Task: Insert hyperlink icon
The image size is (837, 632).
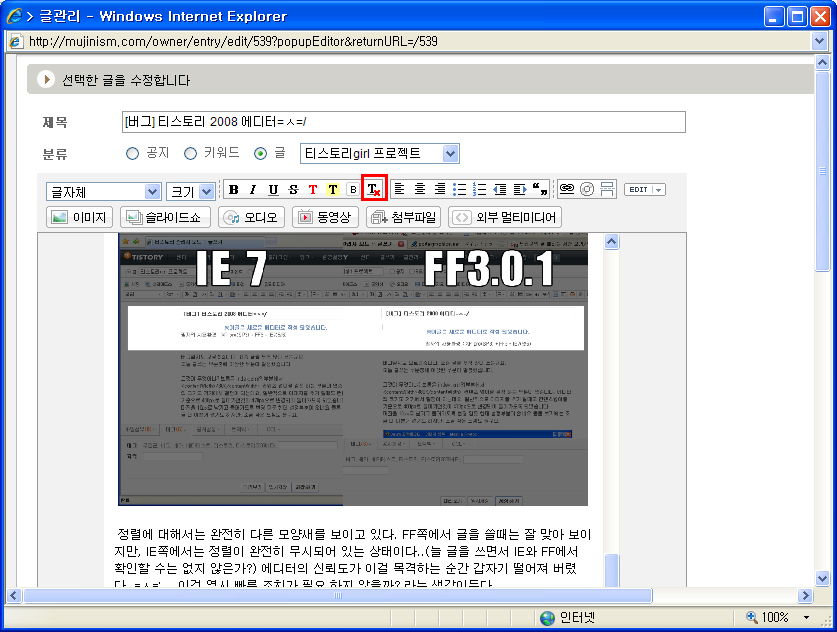Action: coord(567,189)
